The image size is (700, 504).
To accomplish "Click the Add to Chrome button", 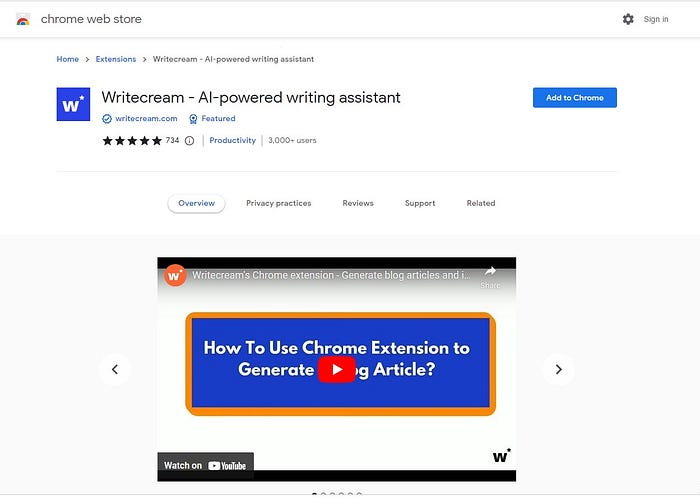I will 575,98.
